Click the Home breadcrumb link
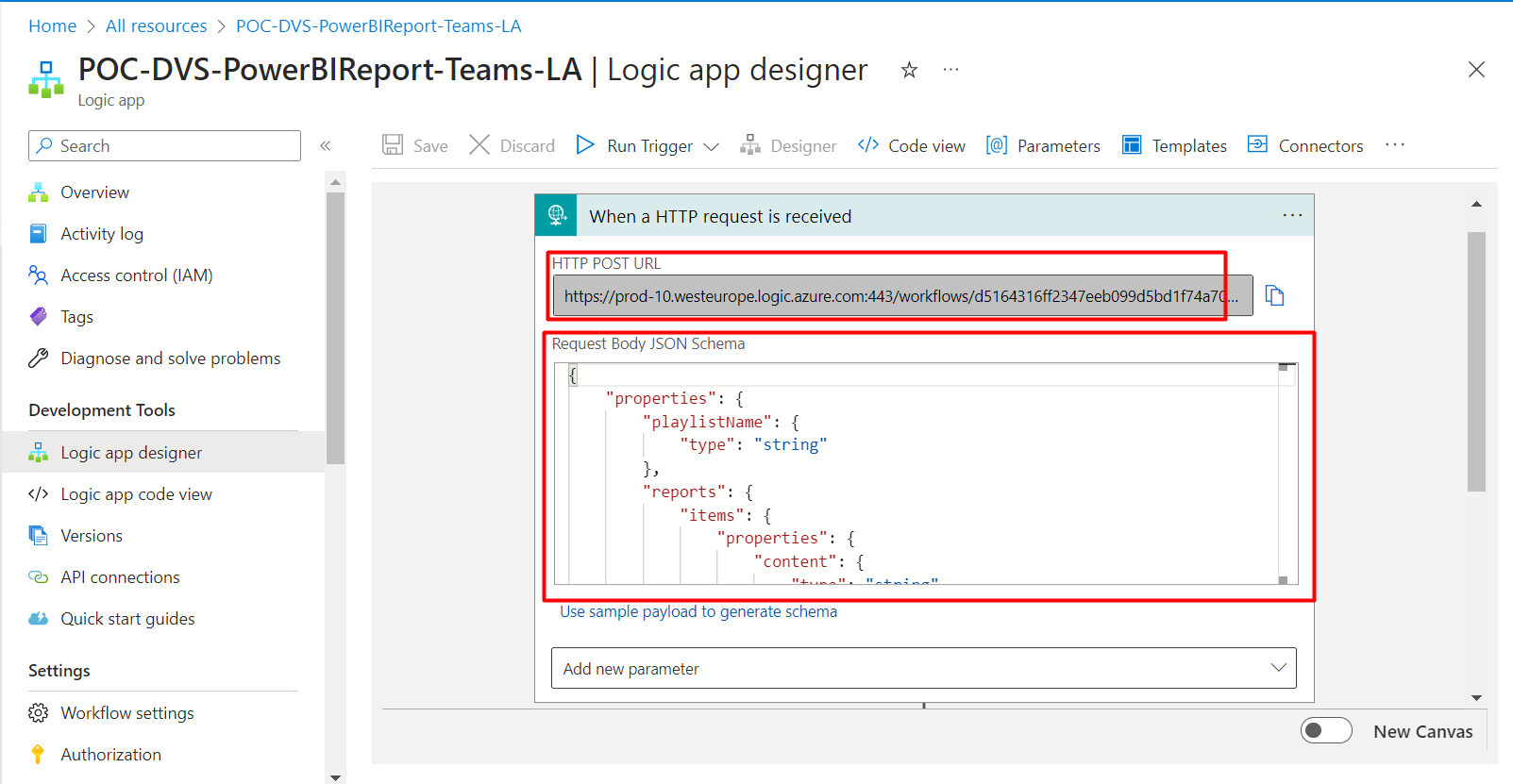This screenshot has width=1513, height=784. (52, 25)
